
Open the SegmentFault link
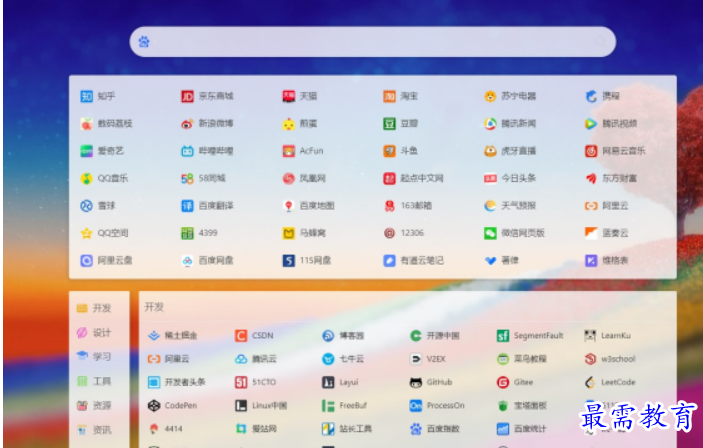(530, 335)
